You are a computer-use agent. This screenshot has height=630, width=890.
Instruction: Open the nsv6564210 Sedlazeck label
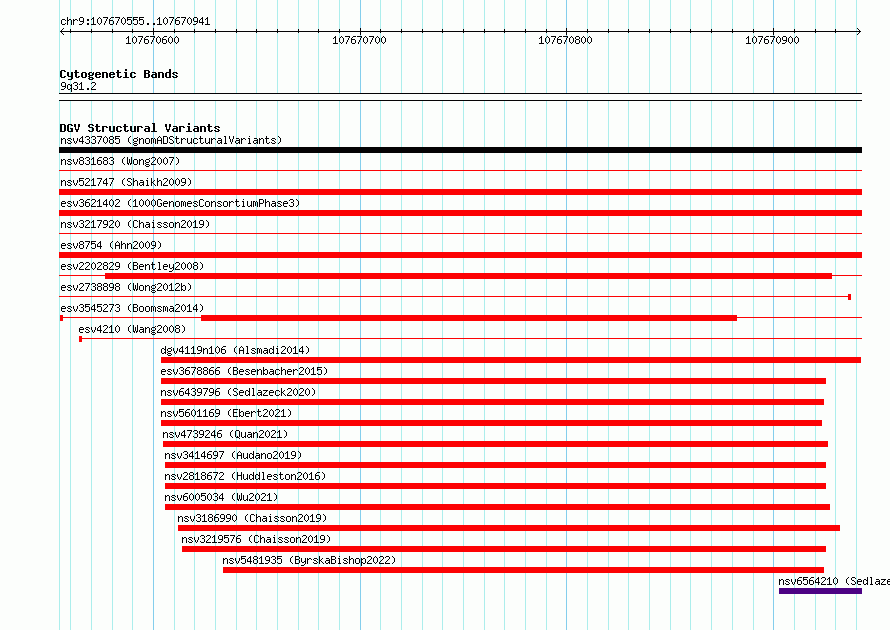(834, 581)
